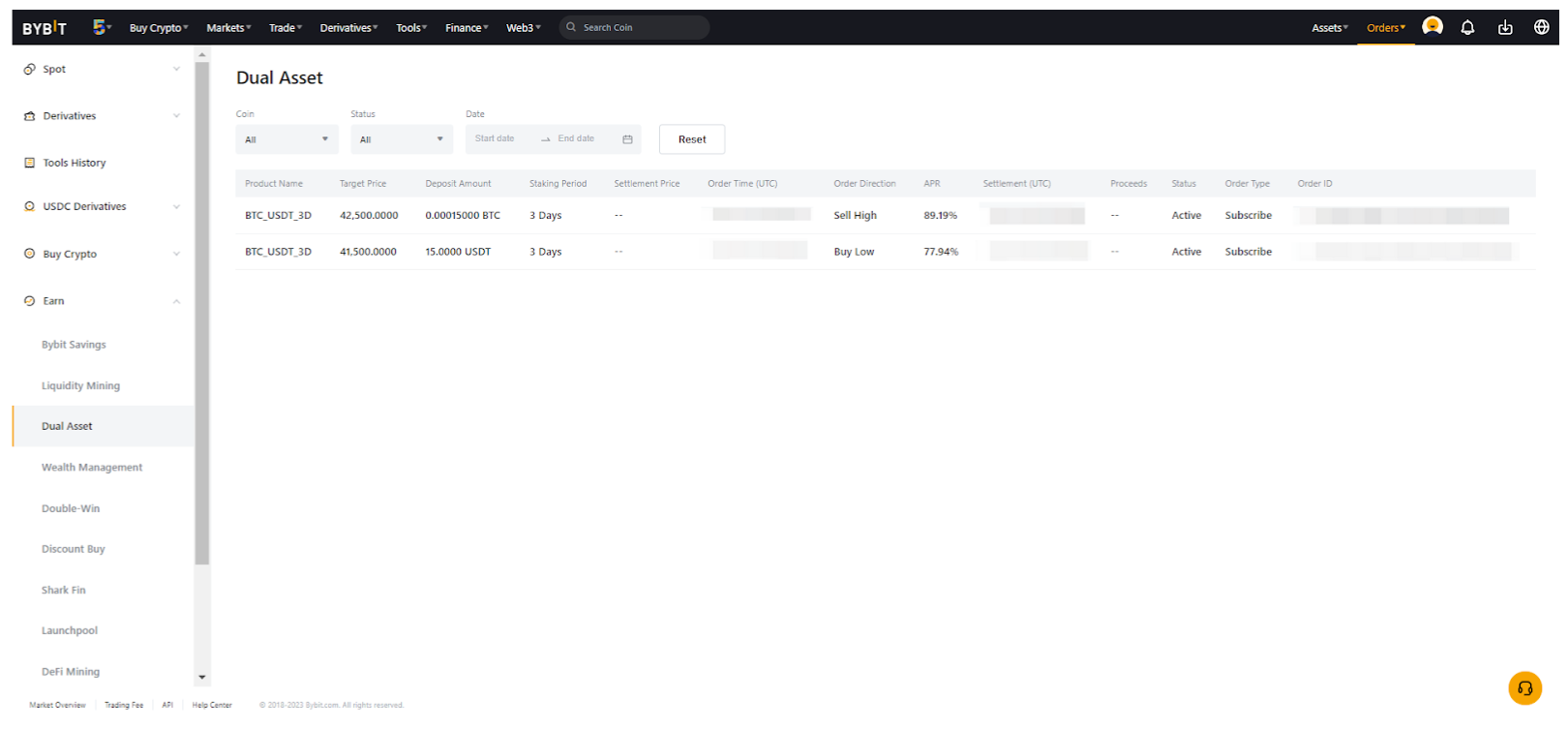Open the language globe icon

(x=1541, y=28)
